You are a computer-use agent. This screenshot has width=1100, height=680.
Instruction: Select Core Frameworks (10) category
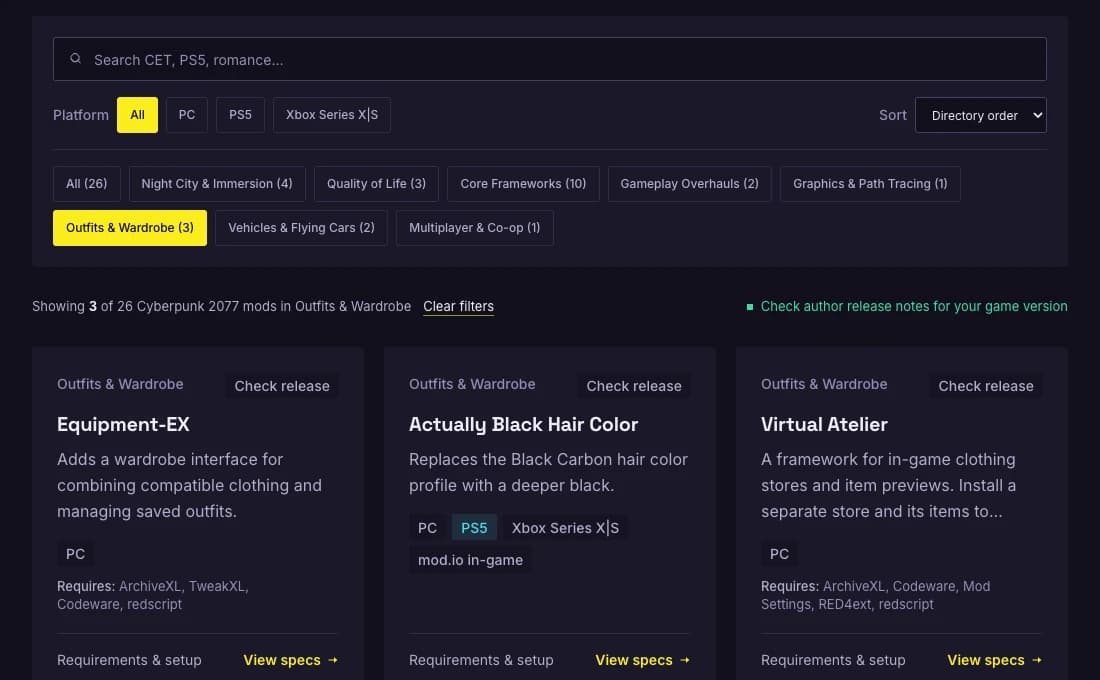click(x=523, y=184)
